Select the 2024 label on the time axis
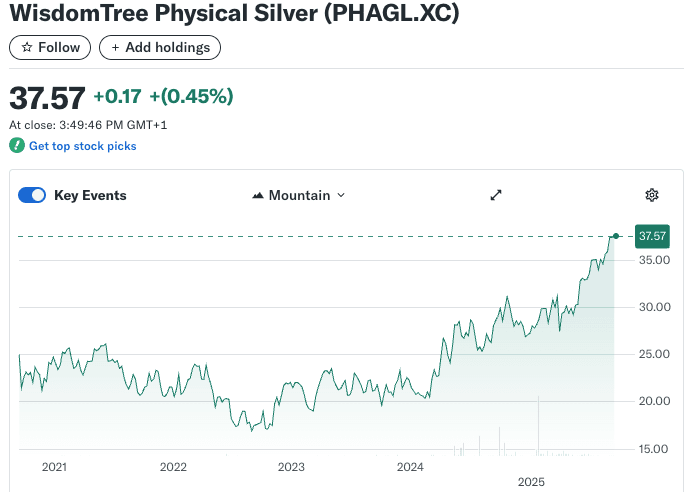This screenshot has height=492, width=686. (x=410, y=467)
